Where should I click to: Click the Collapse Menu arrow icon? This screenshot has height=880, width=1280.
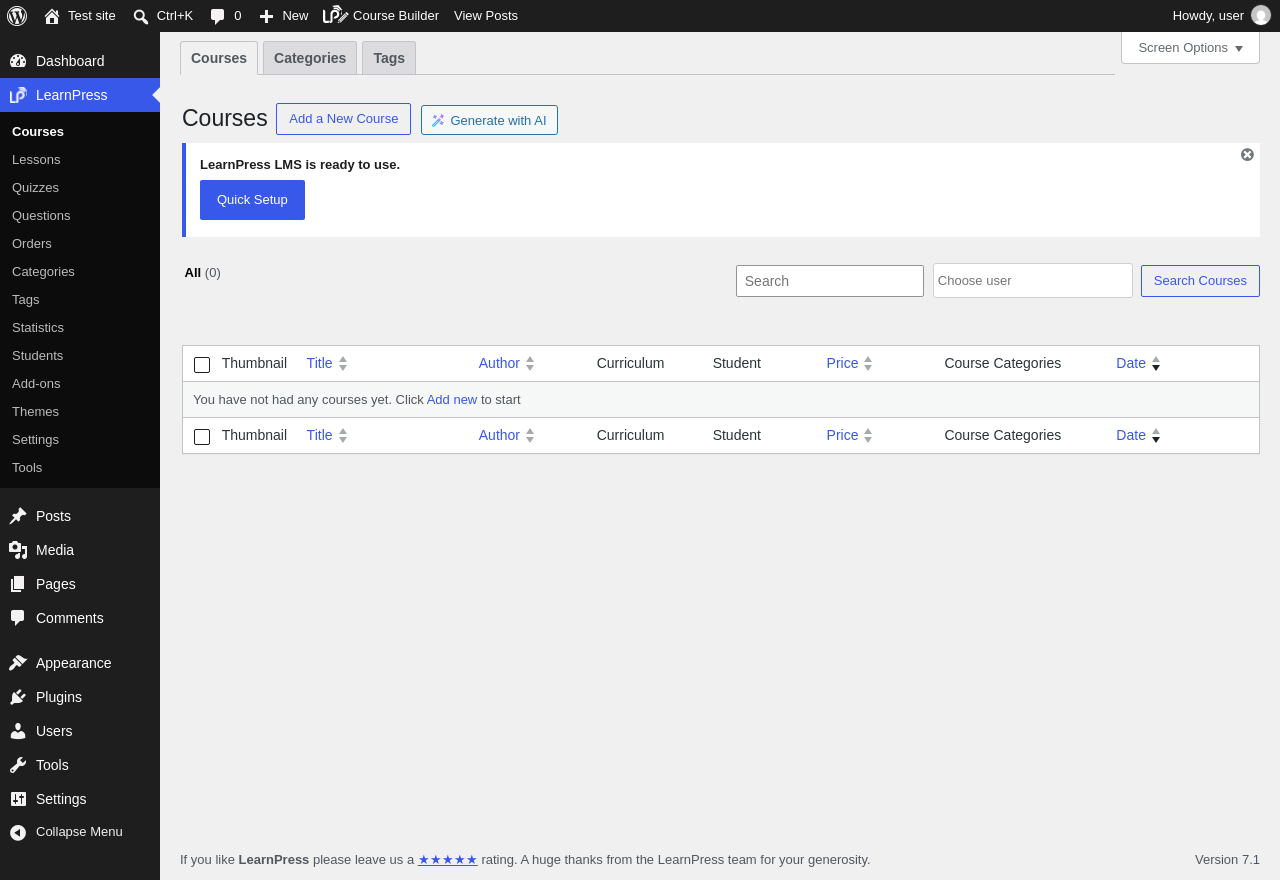pos(18,832)
